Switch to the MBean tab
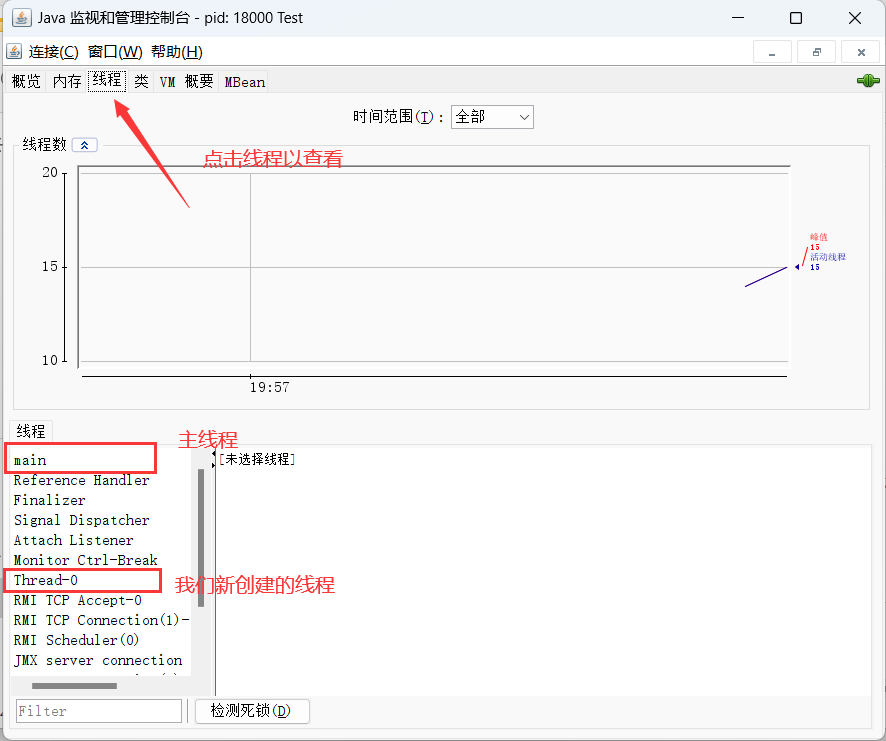Image resolution: width=886 pixels, height=741 pixels. click(x=245, y=82)
